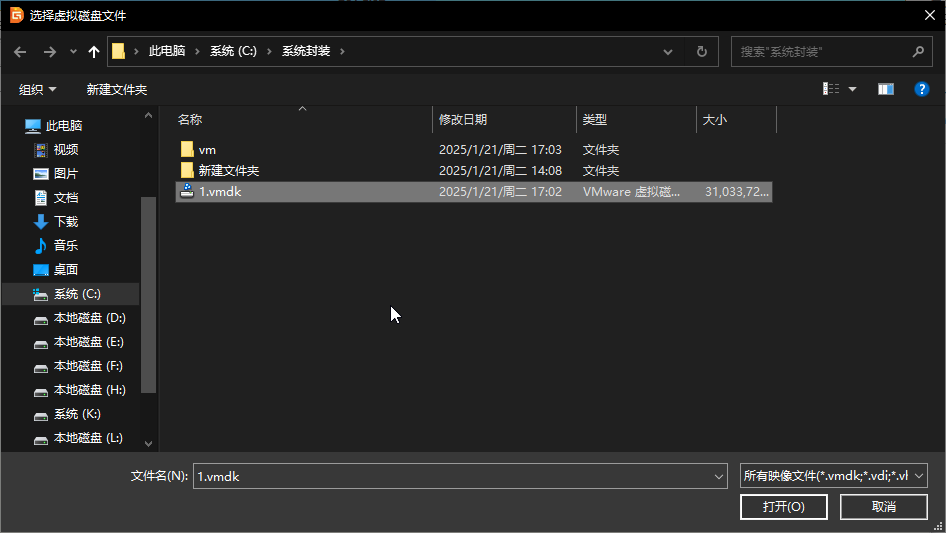This screenshot has width=946, height=533.
Task: Toggle the preview pane icon
Action: (885, 89)
